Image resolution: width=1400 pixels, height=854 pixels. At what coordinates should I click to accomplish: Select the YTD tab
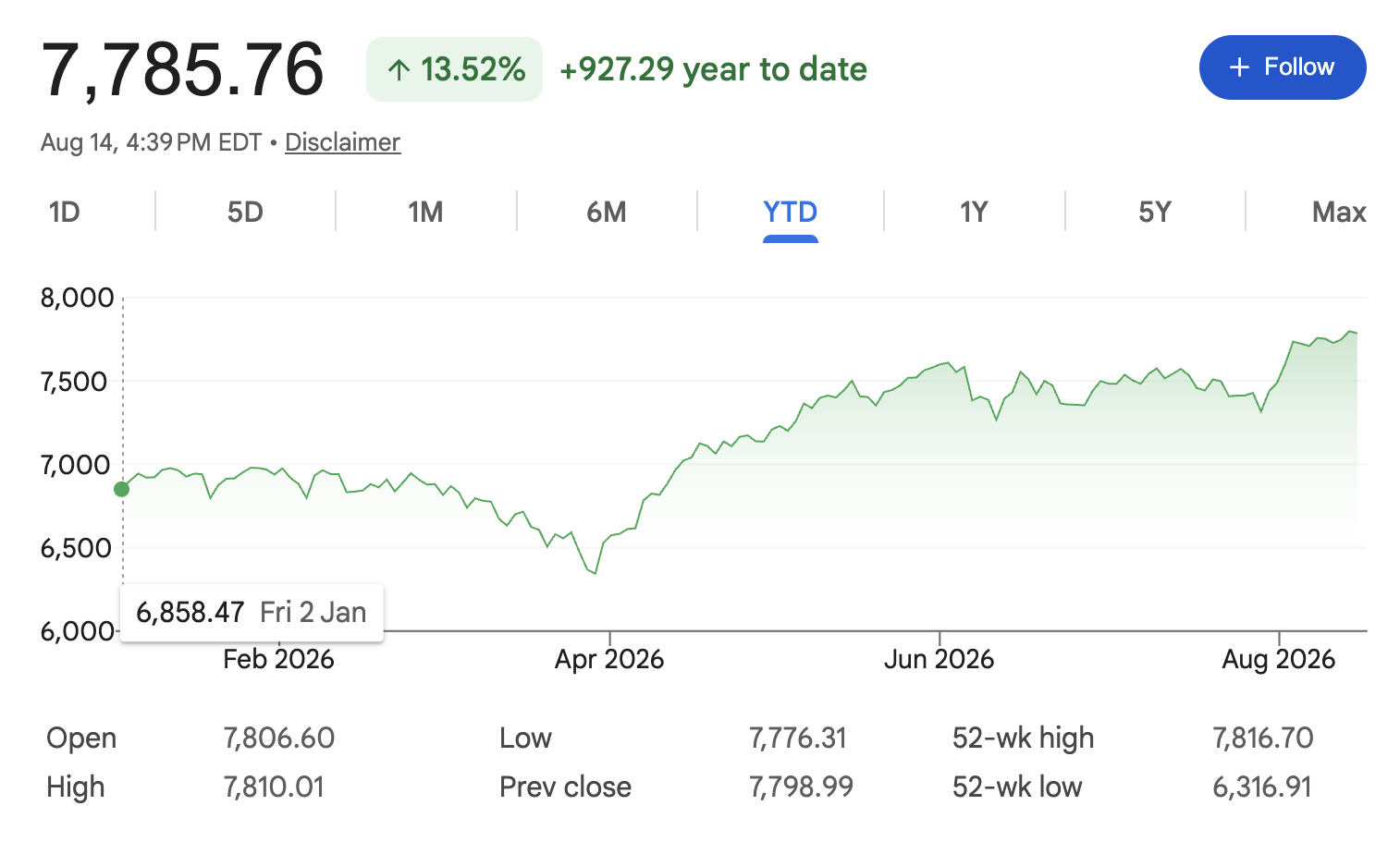pos(790,213)
